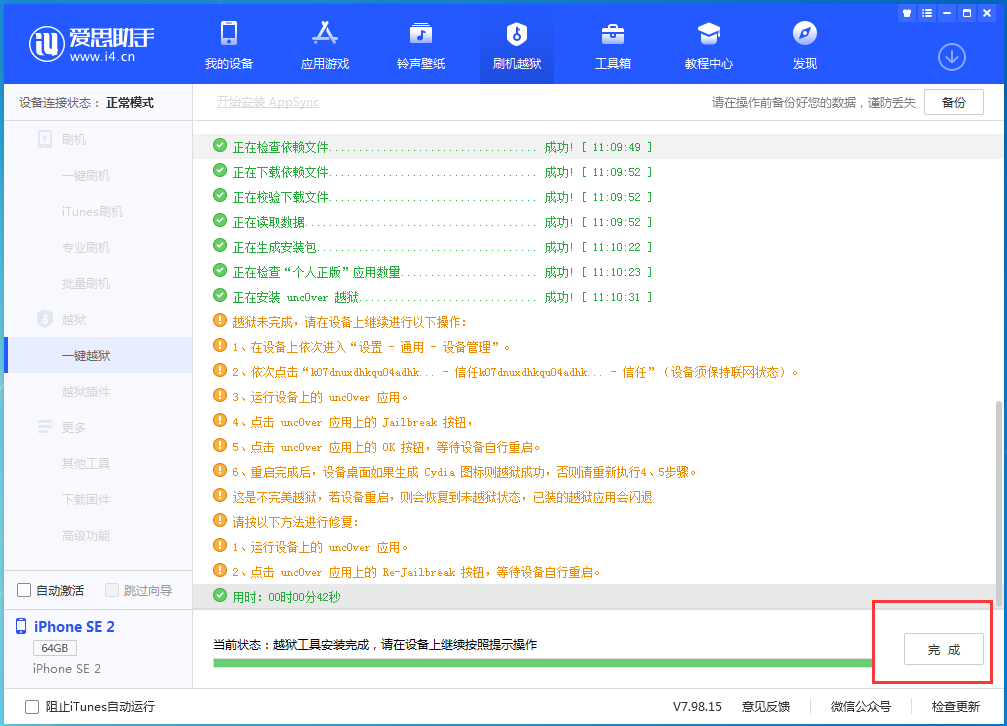This screenshot has height=726, width=1007.
Task: Open 我的设备 device icon
Action: coord(229,34)
